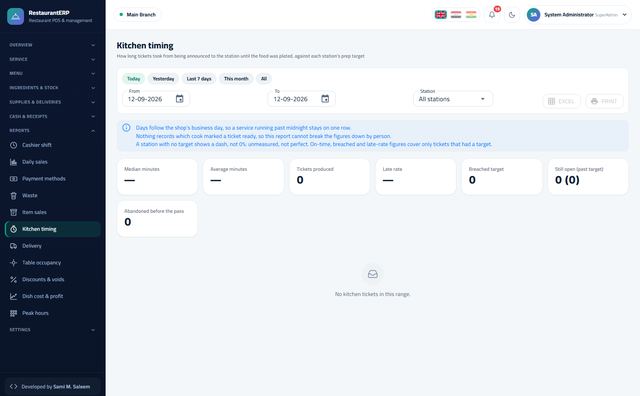Click the Discounts & voids percent icon
Image resolution: width=640 pixels, height=396 pixels.
click(13, 280)
